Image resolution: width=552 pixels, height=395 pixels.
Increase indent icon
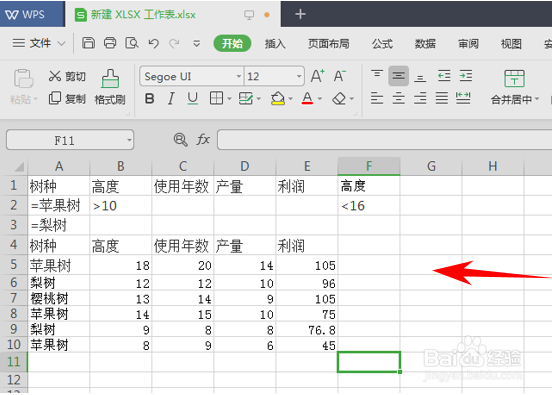click(x=466, y=76)
